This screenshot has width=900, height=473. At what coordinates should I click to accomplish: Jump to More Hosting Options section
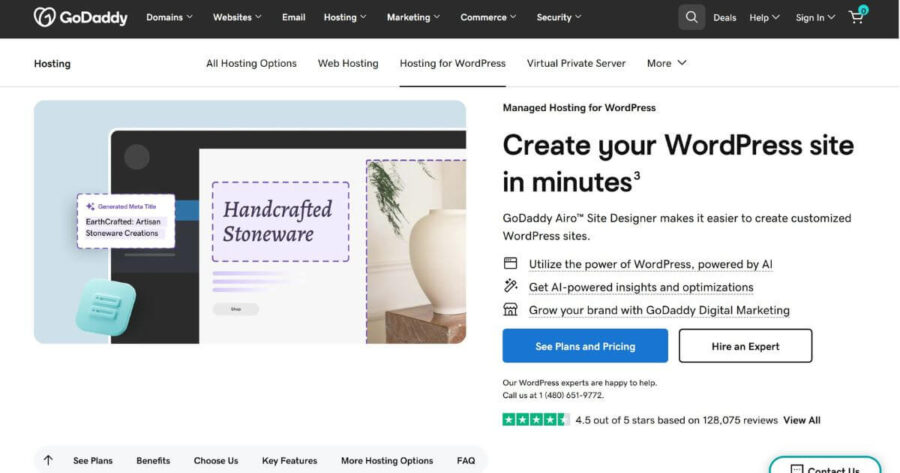tap(387, 460)
